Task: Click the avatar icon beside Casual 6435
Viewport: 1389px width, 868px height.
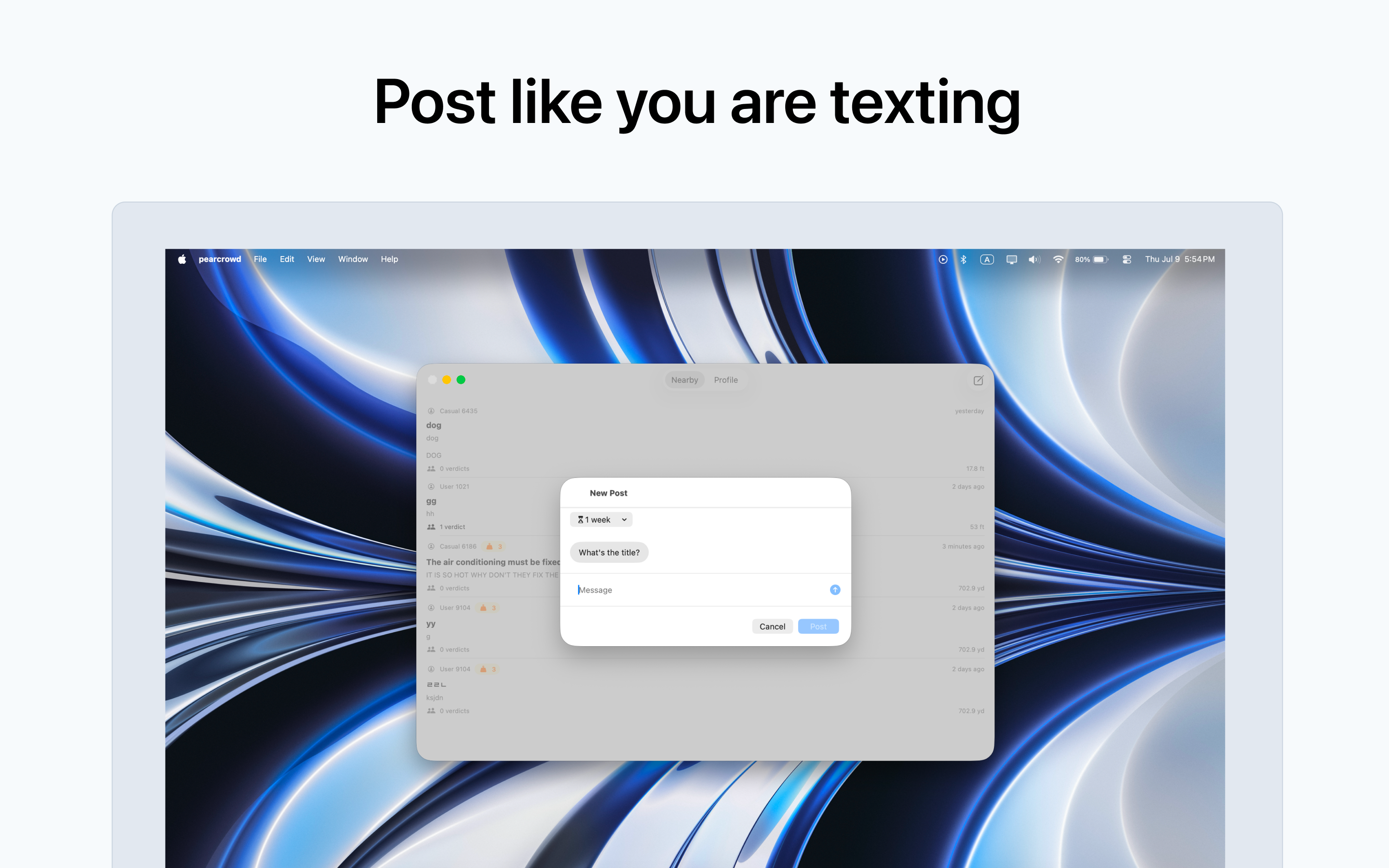Action: 431,411
